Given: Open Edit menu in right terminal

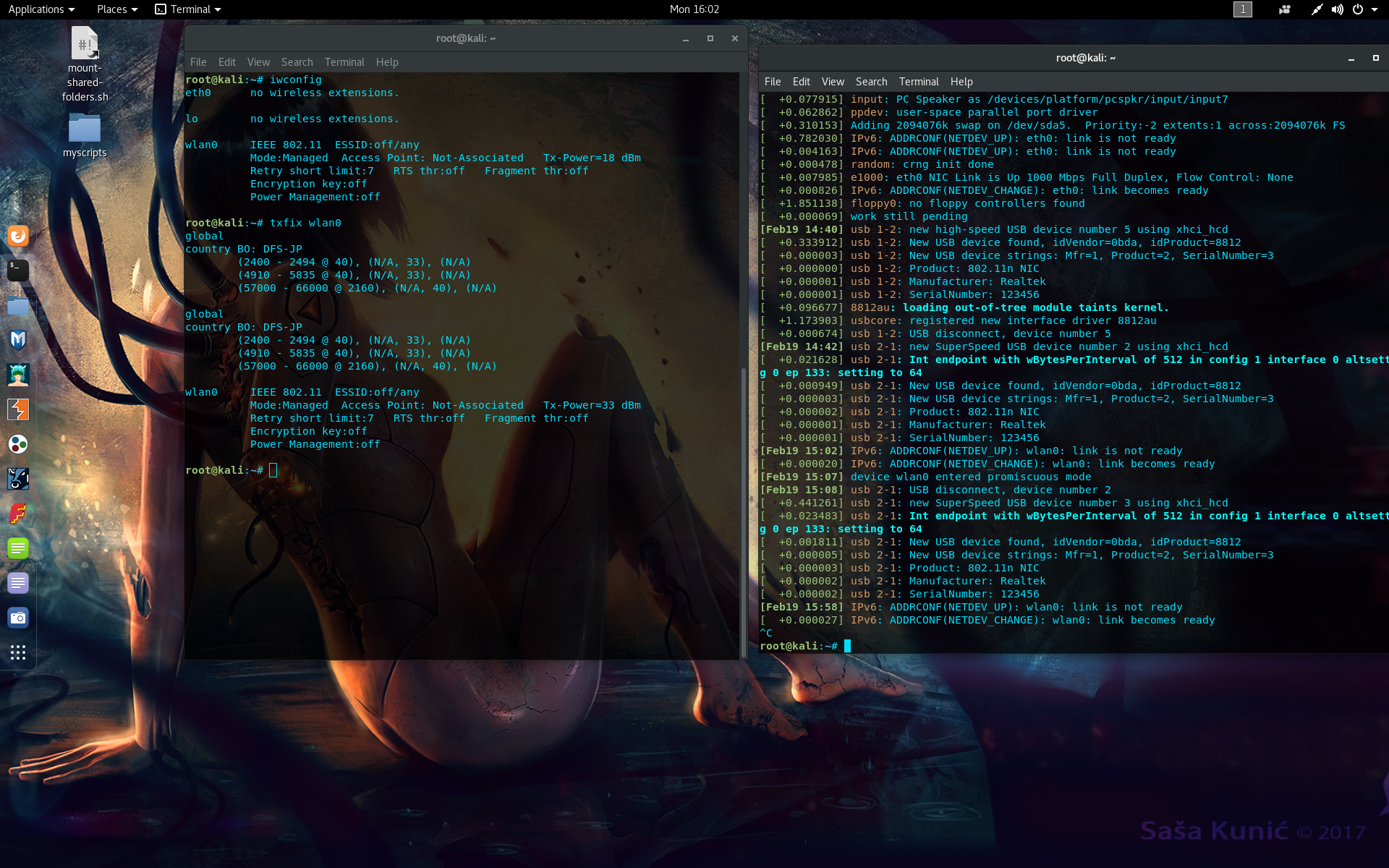Looking at the screenshot, I should tap(802, 82).
